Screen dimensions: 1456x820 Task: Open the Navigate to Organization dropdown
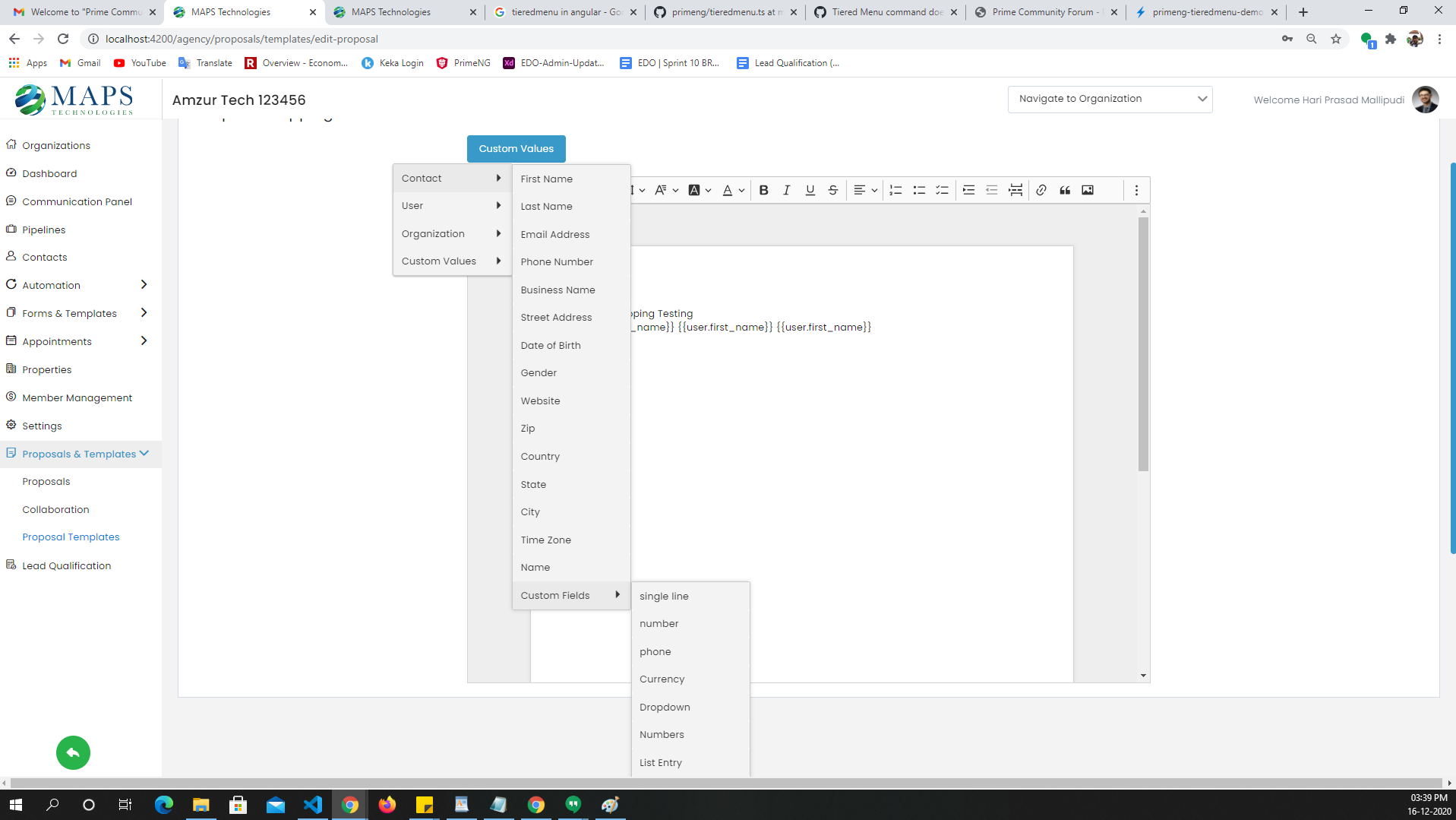[1110, 99]
